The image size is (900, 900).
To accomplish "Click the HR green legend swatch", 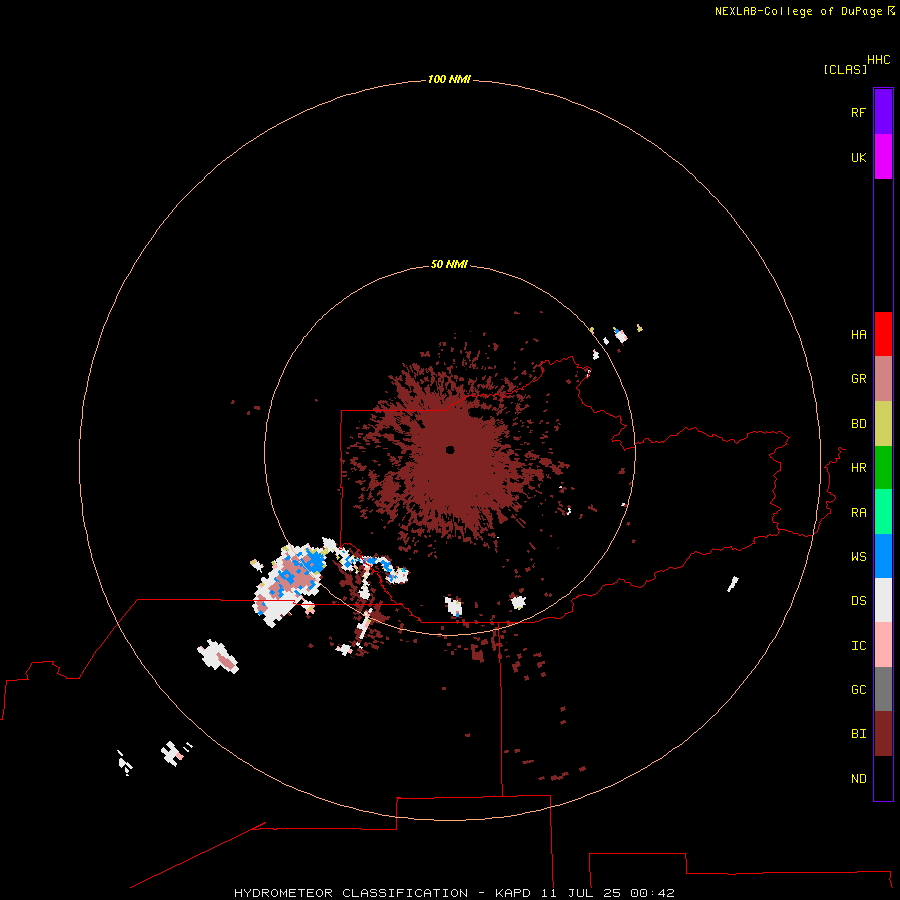I will point(883,468).
